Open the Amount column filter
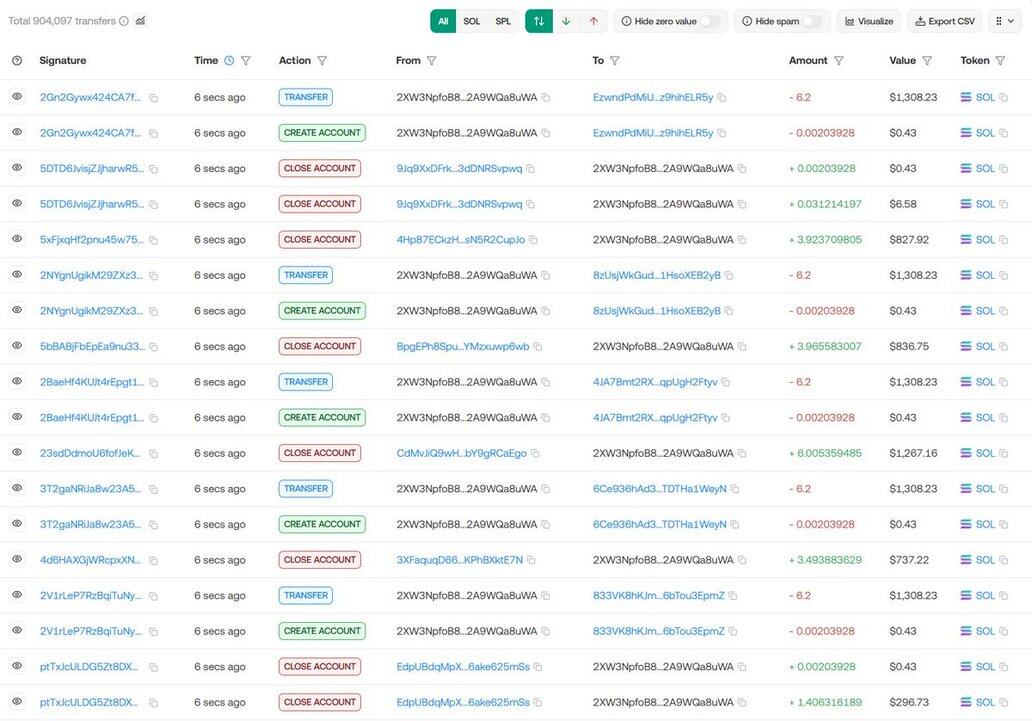The height and width of the screenshot is (721, 1032). (x=838, y=61)
